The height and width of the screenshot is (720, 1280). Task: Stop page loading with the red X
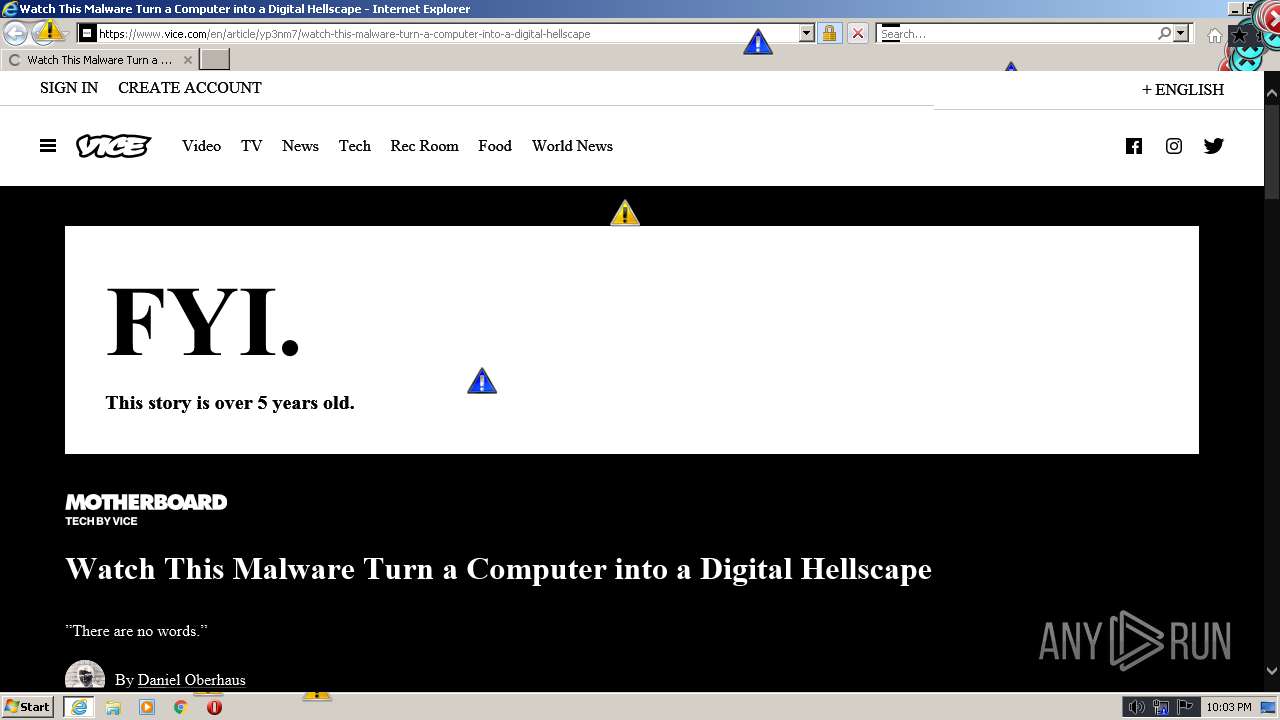857,33
